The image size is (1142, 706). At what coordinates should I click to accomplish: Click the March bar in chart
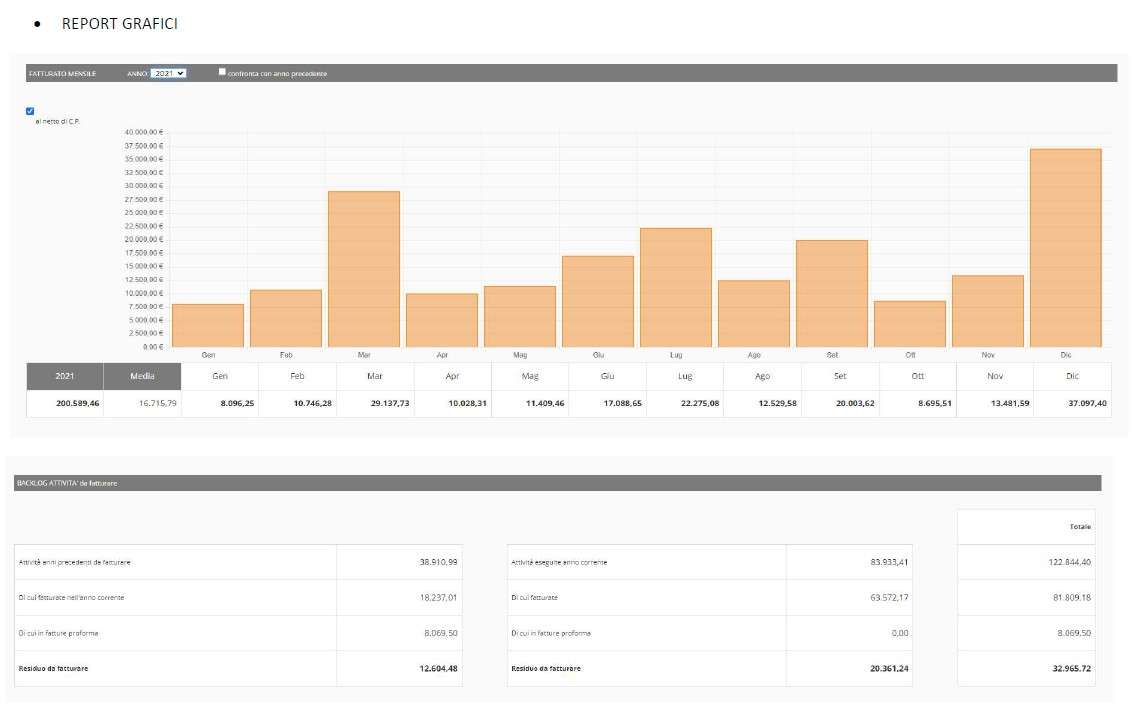364,268
